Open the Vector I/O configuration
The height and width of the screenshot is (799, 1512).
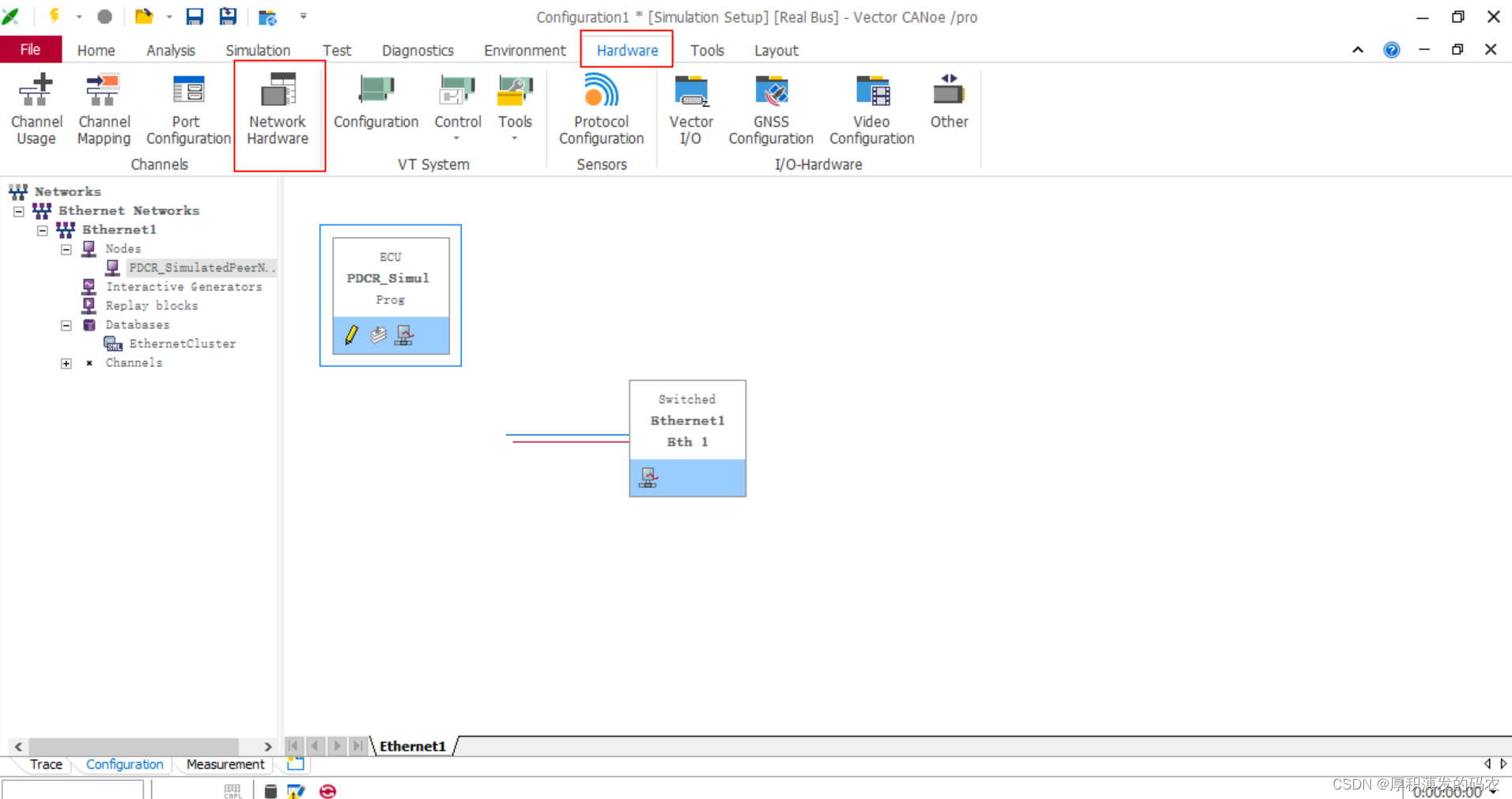[x=691, y=109]
